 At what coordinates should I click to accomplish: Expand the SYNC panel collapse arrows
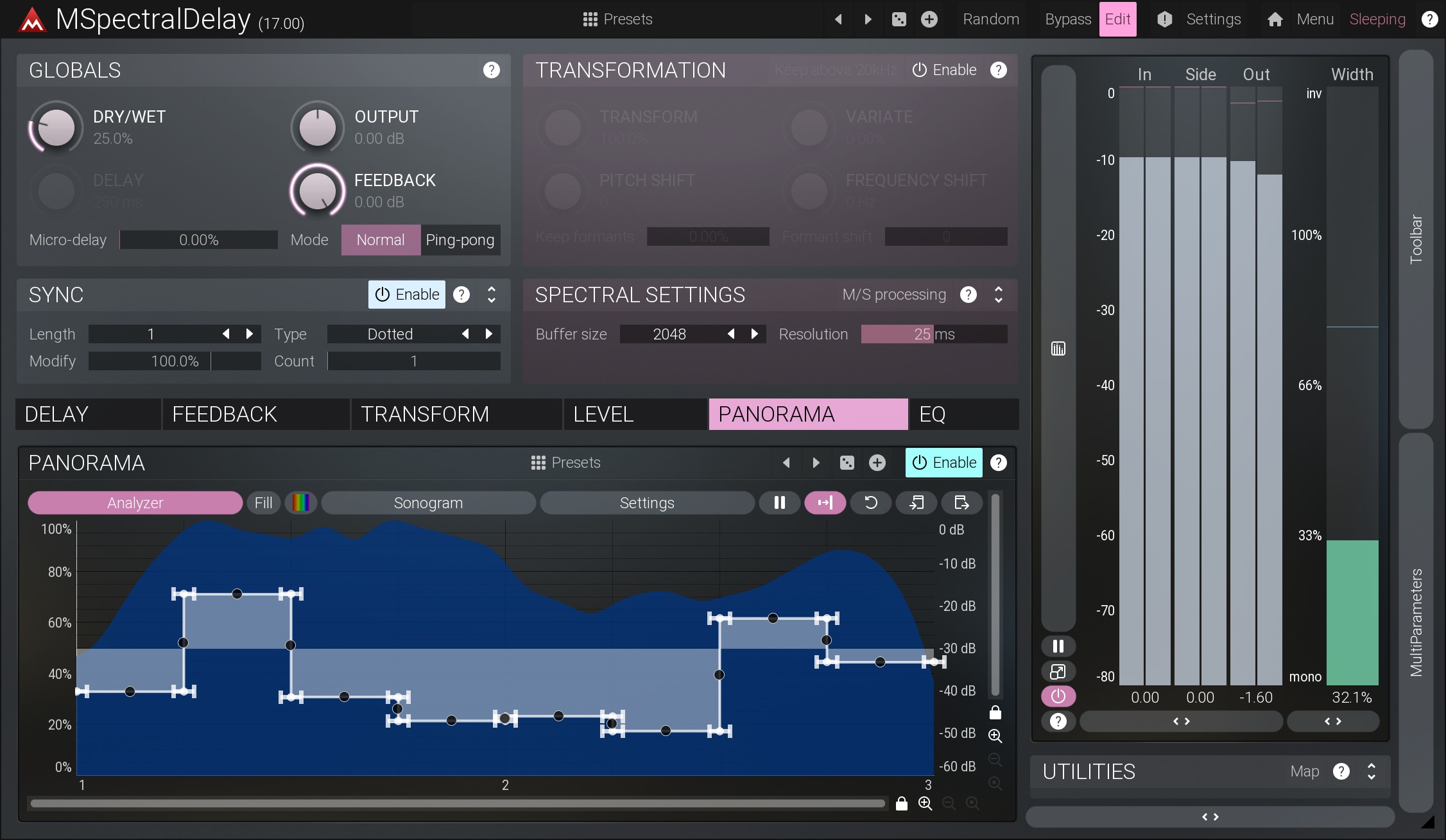pos(492,295)
